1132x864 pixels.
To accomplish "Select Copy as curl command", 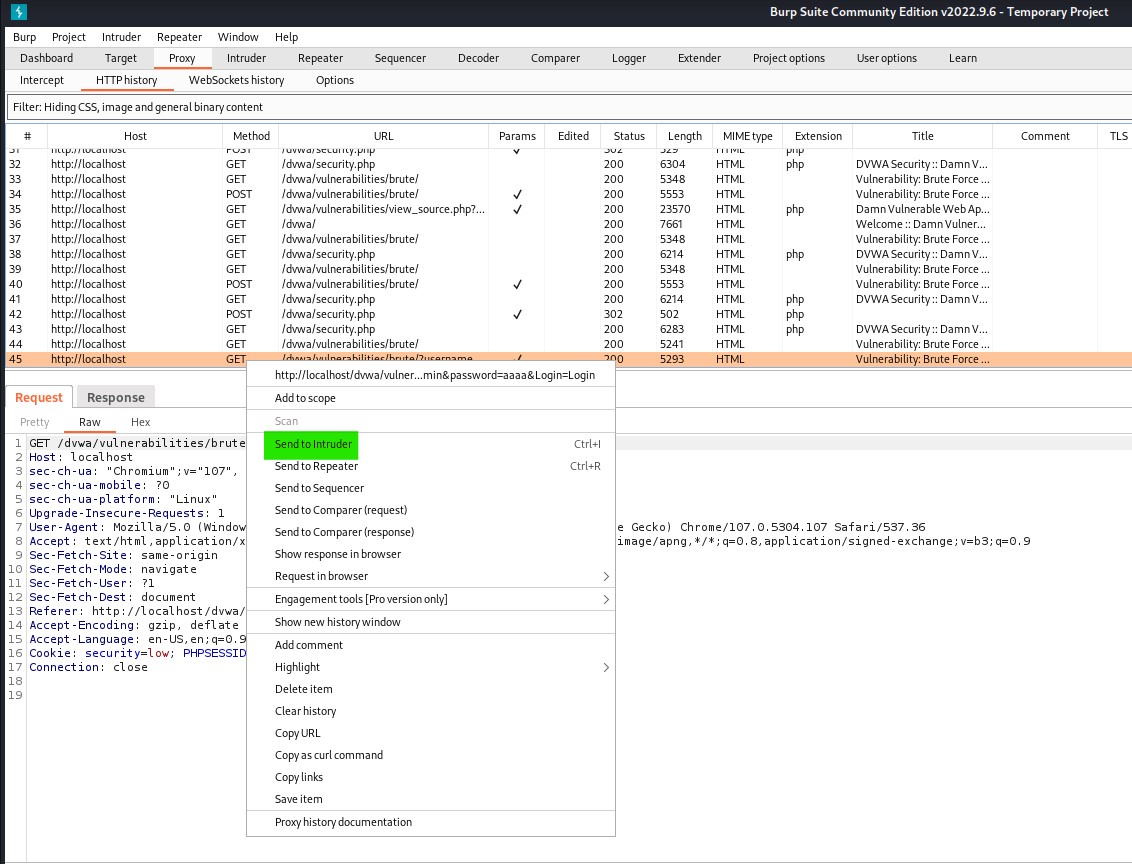I will 431,755.
